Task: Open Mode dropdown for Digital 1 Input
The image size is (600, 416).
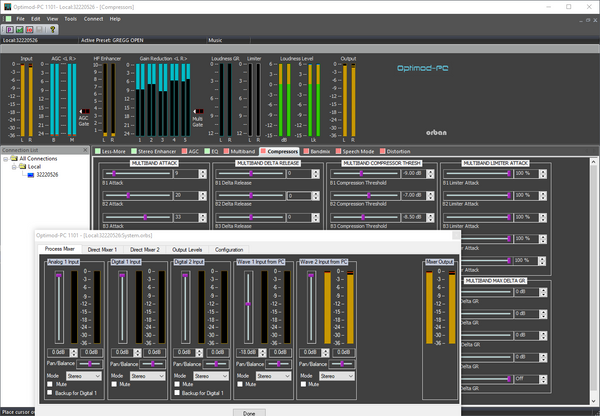Action: 147,376
